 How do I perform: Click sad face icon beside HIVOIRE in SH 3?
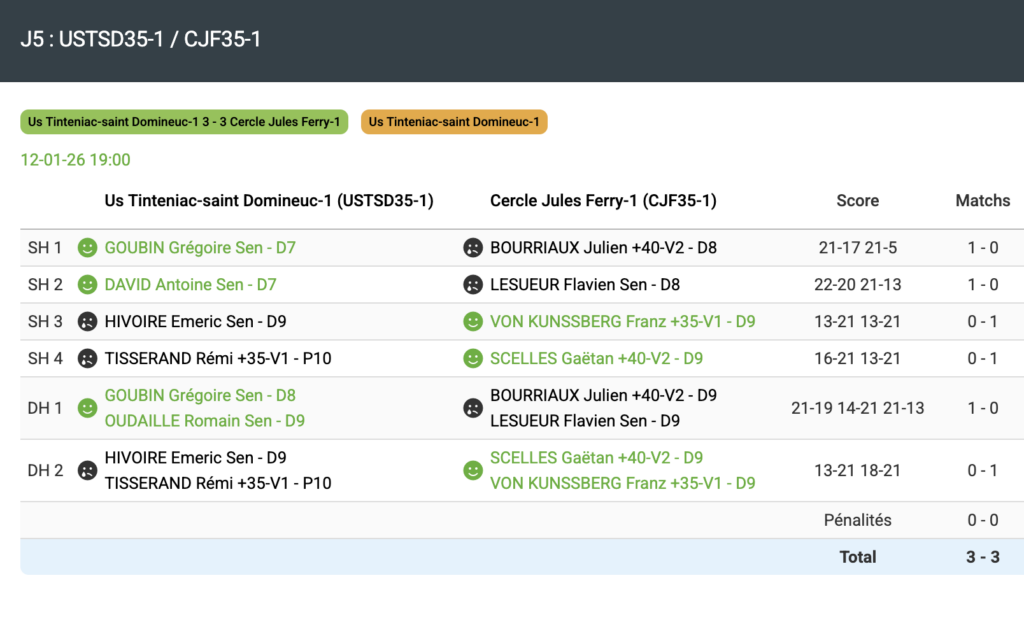pyautogui.click(x=88, y=321)
